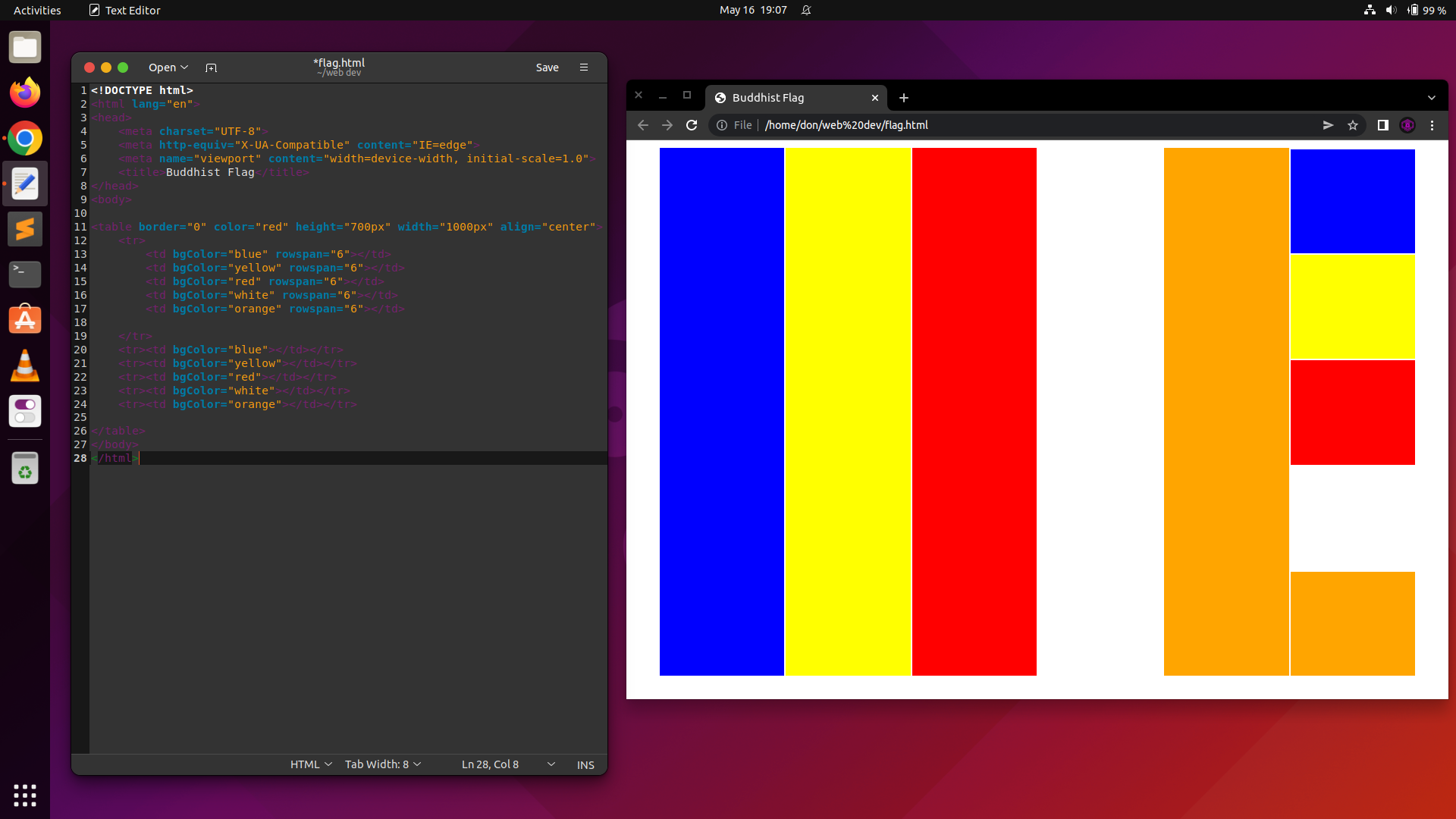1456x819 pixels.
Task: Launch Sublime Text from the dock
Action: [x=25, y=229]
